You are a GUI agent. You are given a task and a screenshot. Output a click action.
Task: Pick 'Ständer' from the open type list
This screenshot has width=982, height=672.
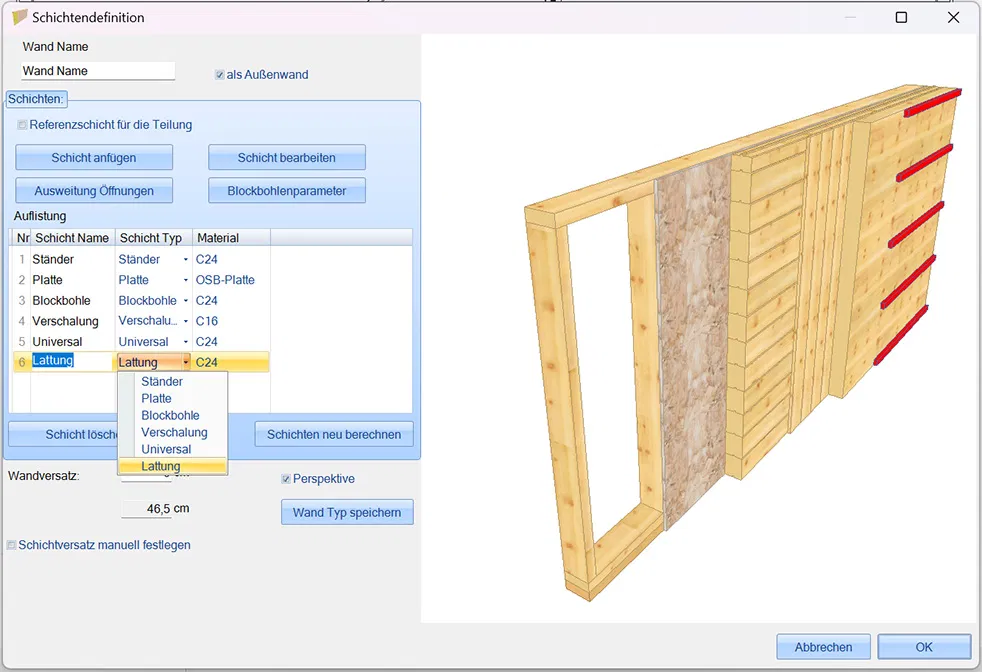click(x=162, y=381)
